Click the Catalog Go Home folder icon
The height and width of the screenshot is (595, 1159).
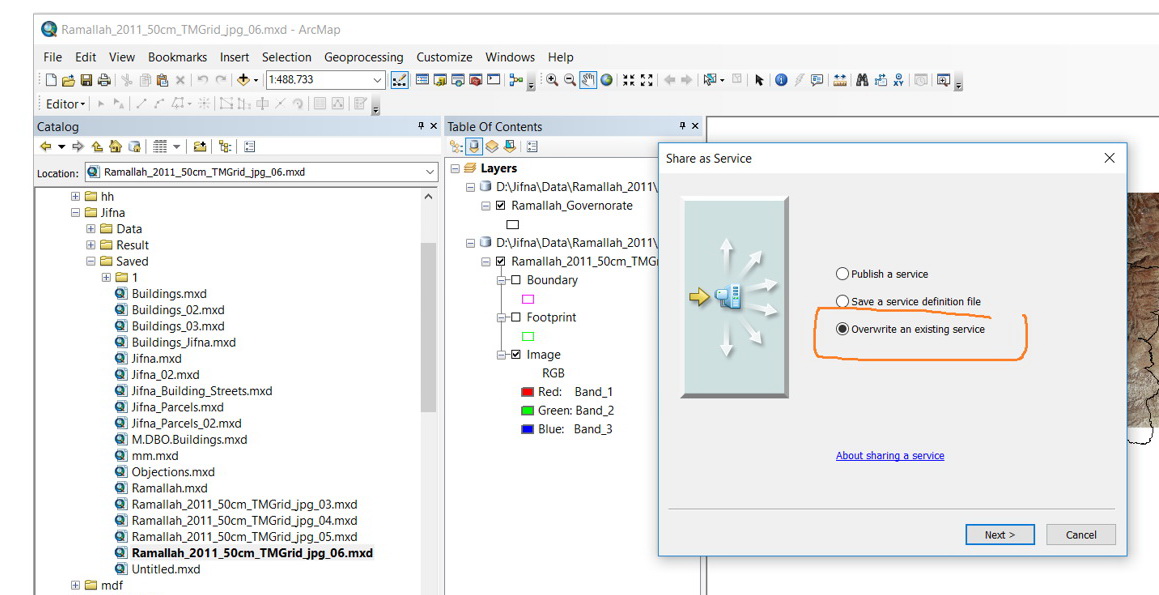(115, 146)
